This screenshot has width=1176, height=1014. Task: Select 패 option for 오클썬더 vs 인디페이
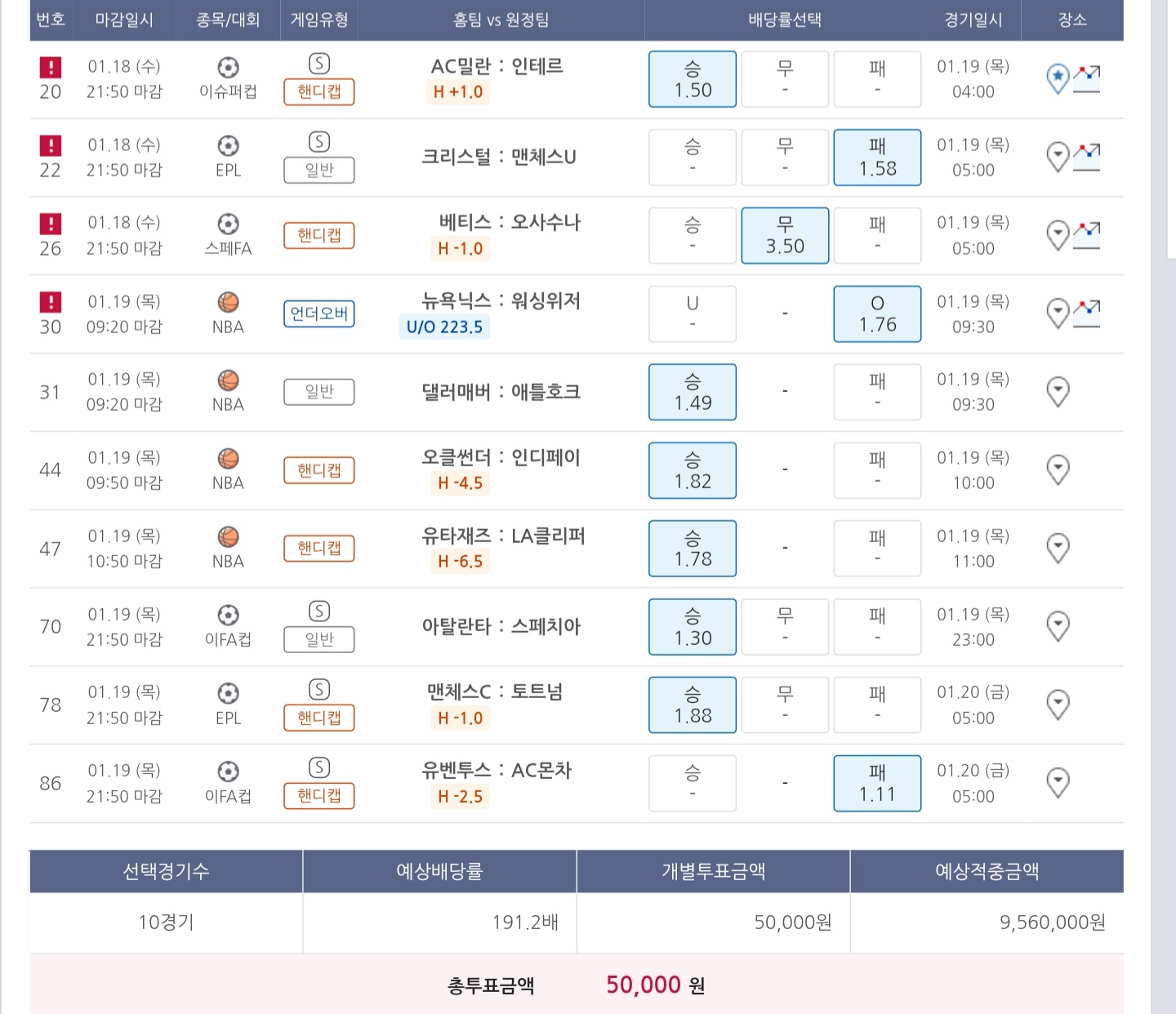877,470
